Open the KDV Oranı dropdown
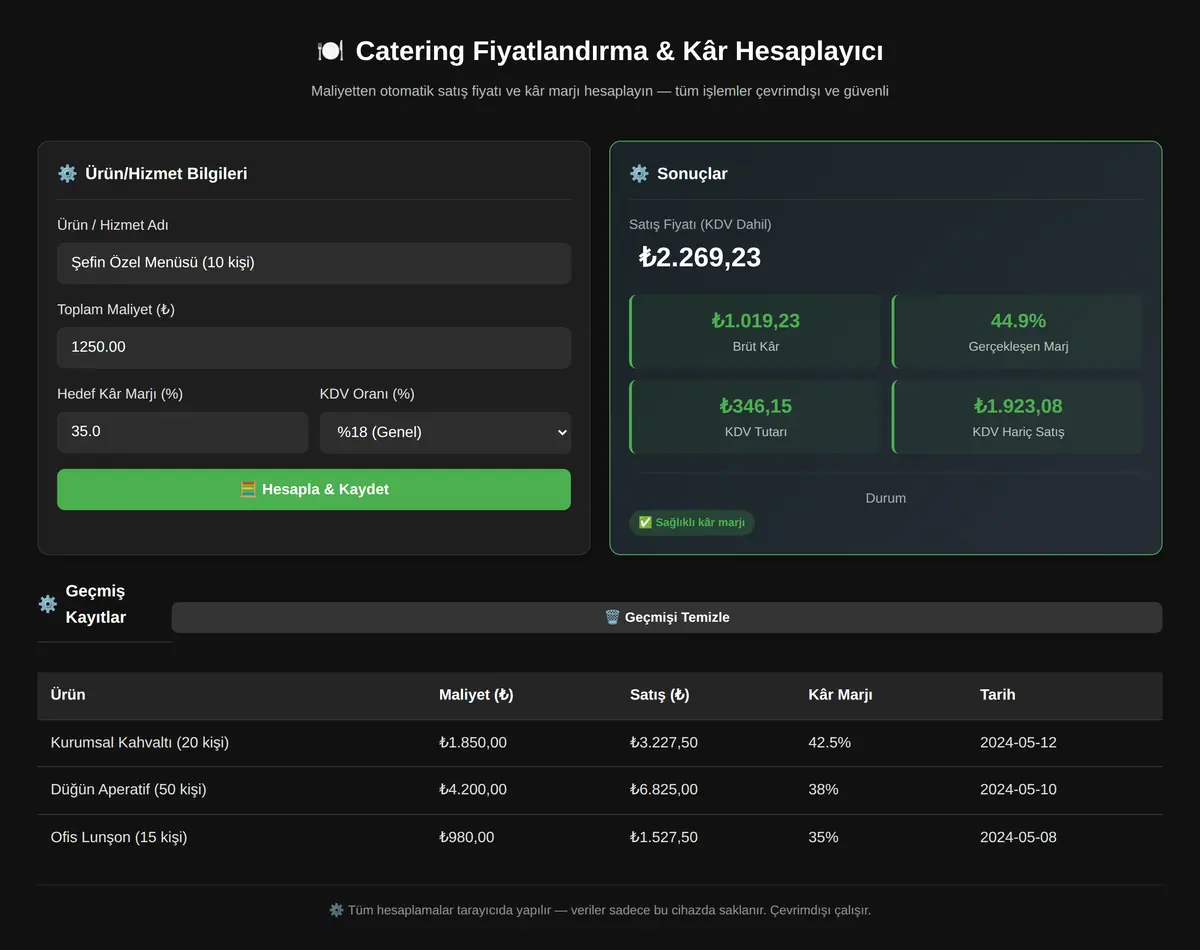 click(445, 432)
